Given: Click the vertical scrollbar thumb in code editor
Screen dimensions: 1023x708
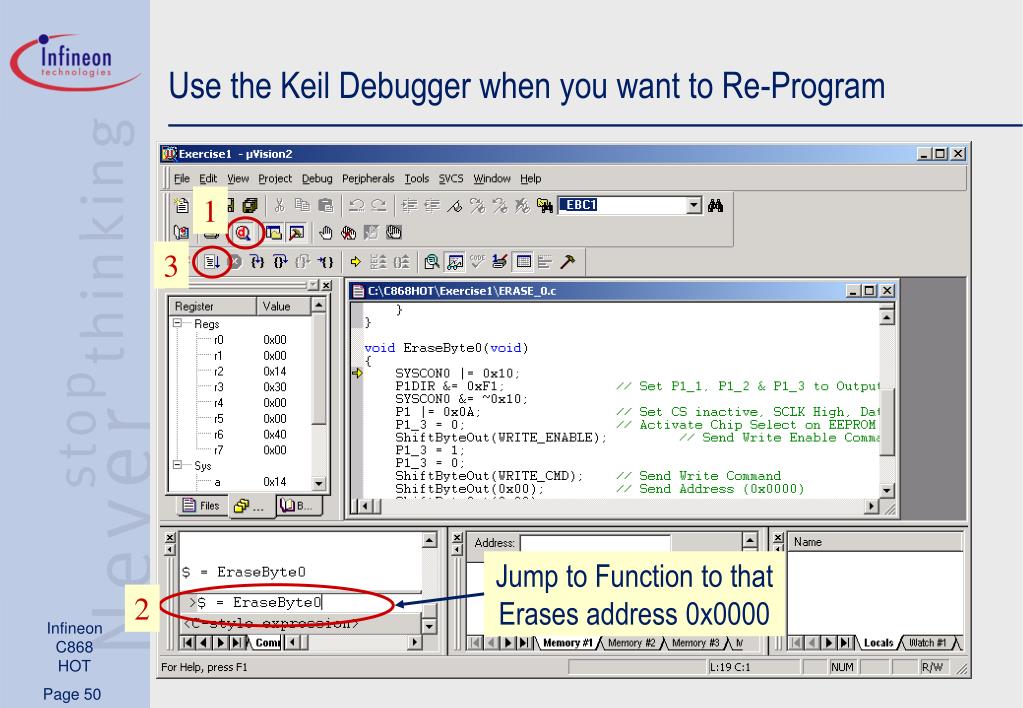Looking at the screenshot, I should coord(886,422).
